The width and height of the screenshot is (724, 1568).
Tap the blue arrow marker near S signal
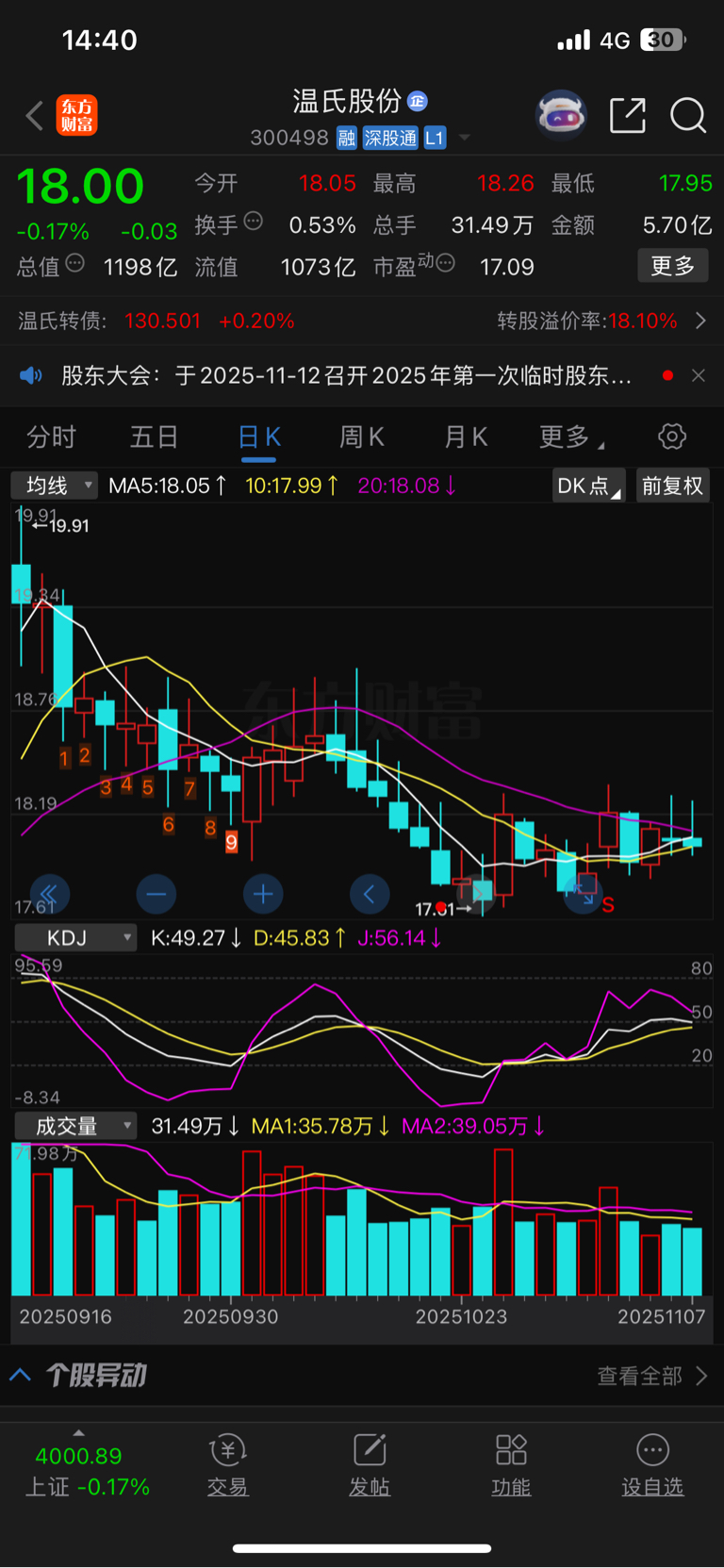tap(583, 895)
